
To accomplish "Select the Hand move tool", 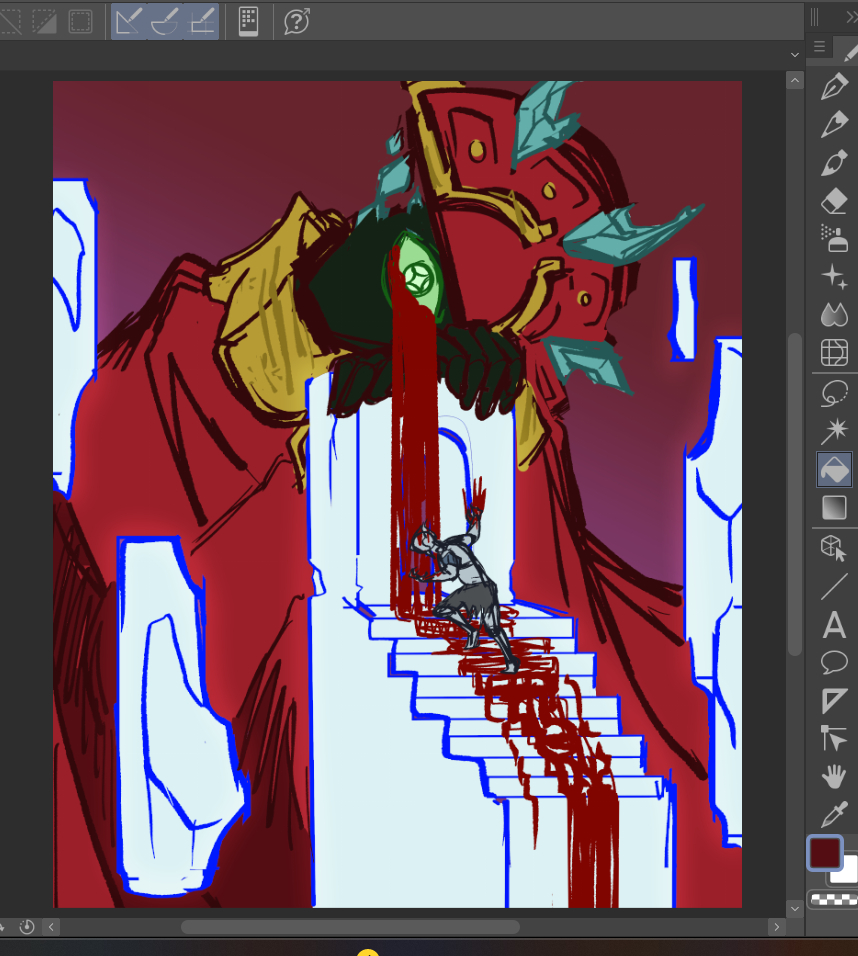I will click(833, 776).
